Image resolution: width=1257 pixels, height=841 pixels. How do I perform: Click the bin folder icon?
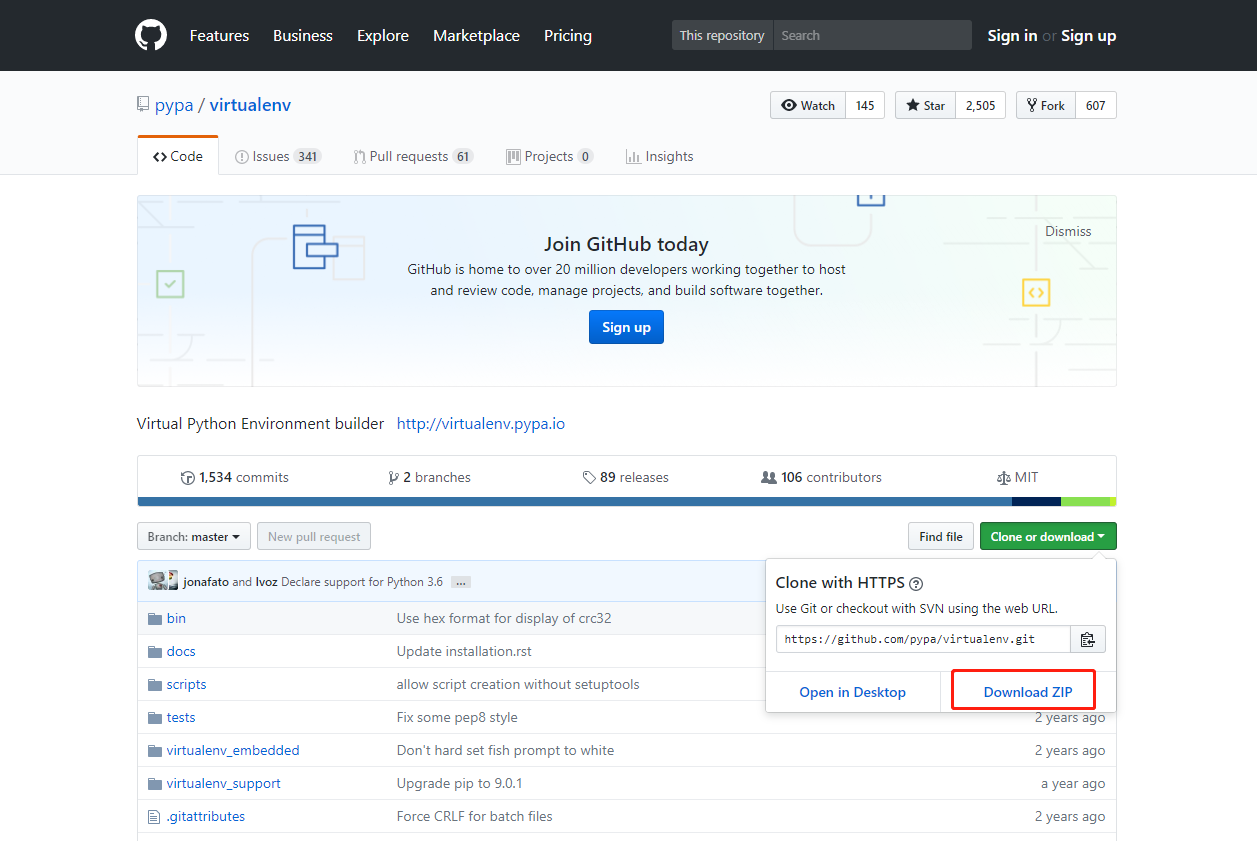[155, 619]
